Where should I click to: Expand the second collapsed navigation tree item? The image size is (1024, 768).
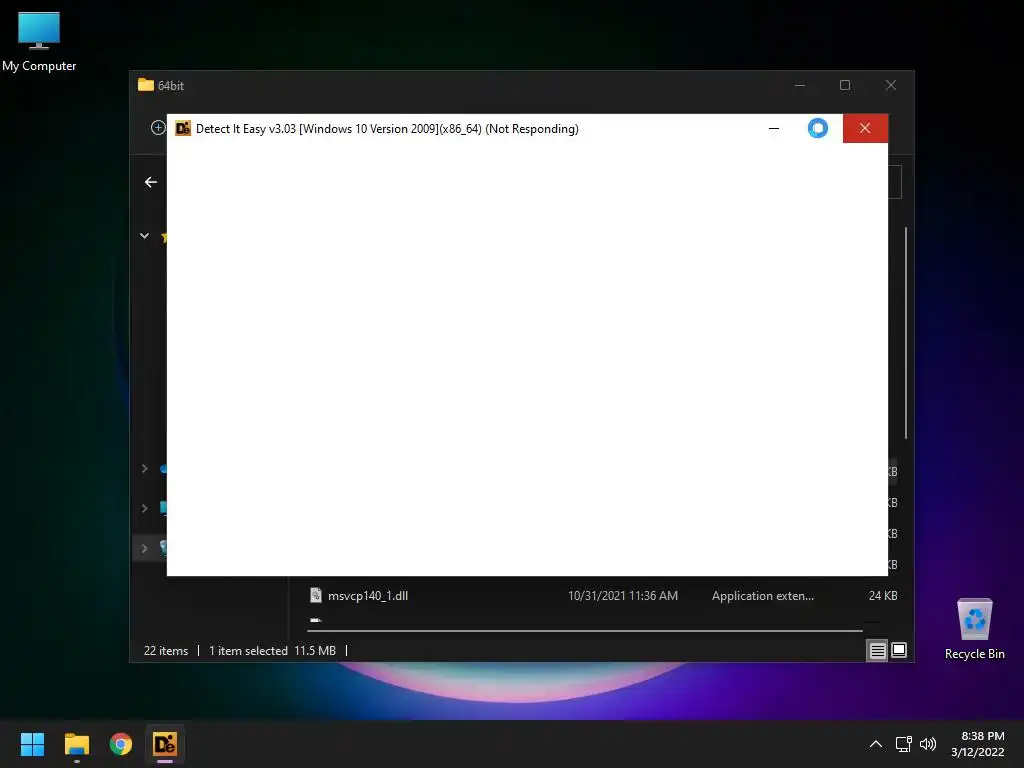[x=144, y=508]
